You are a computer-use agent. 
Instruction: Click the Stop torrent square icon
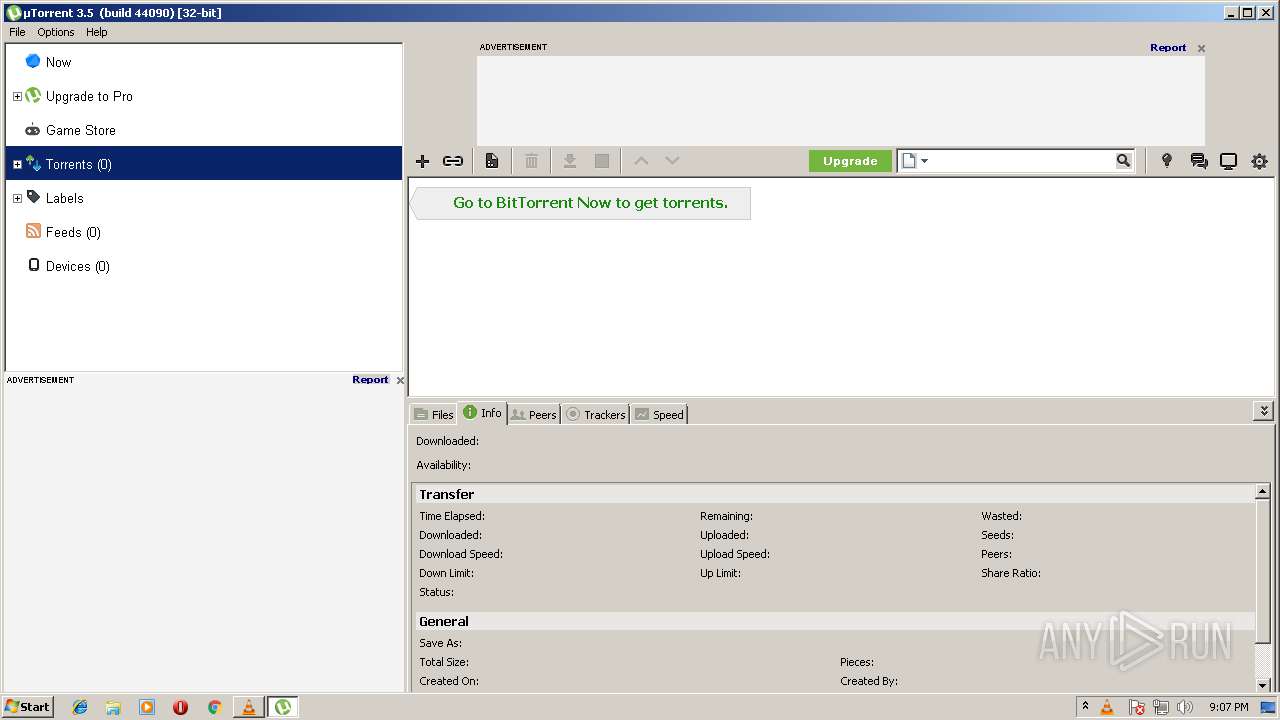point(602,161)
